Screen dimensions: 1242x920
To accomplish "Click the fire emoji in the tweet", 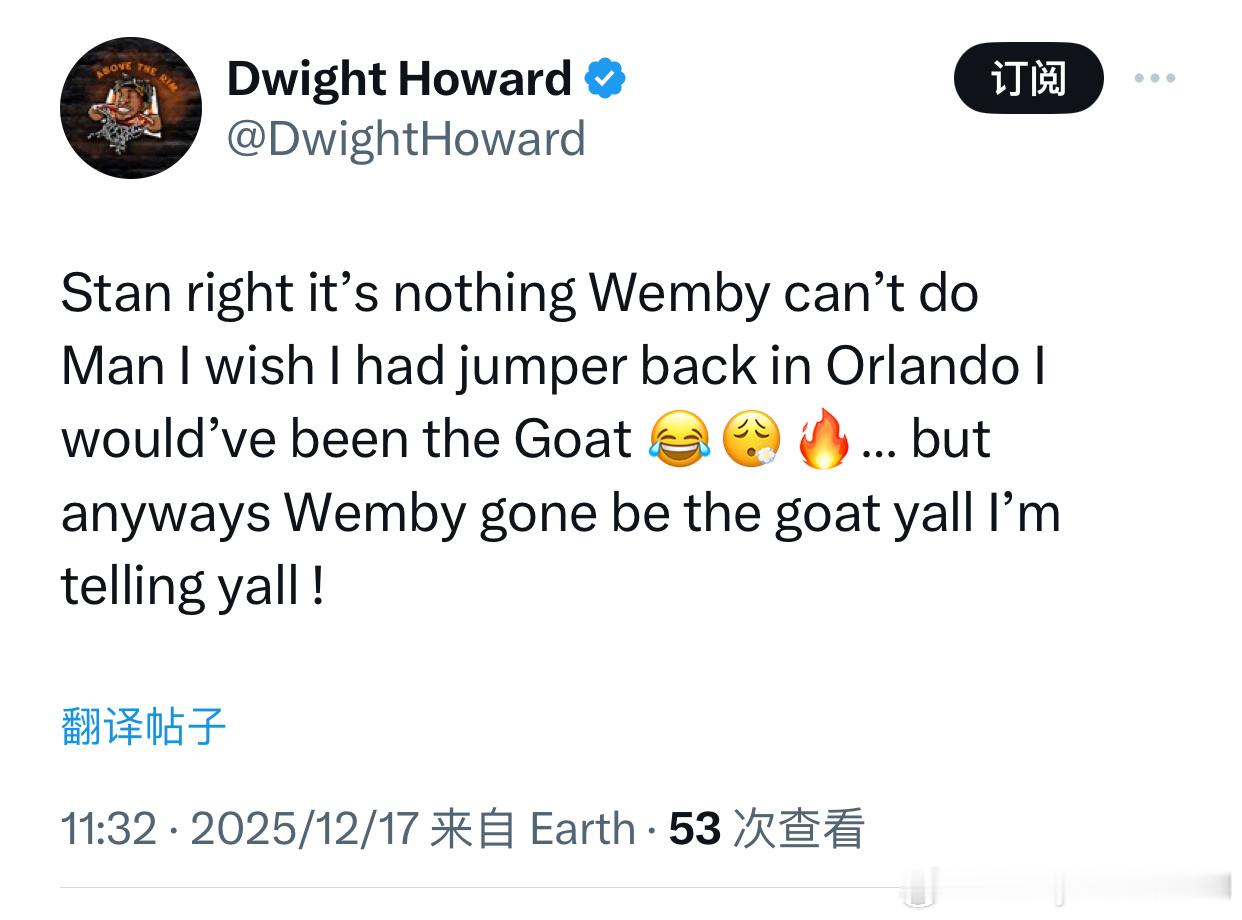I will [x=823, y=441].
